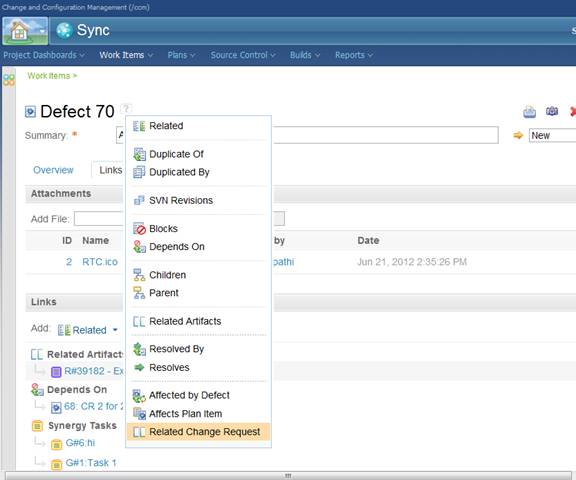Click the Related Artifacts icon in links tree

37,354
